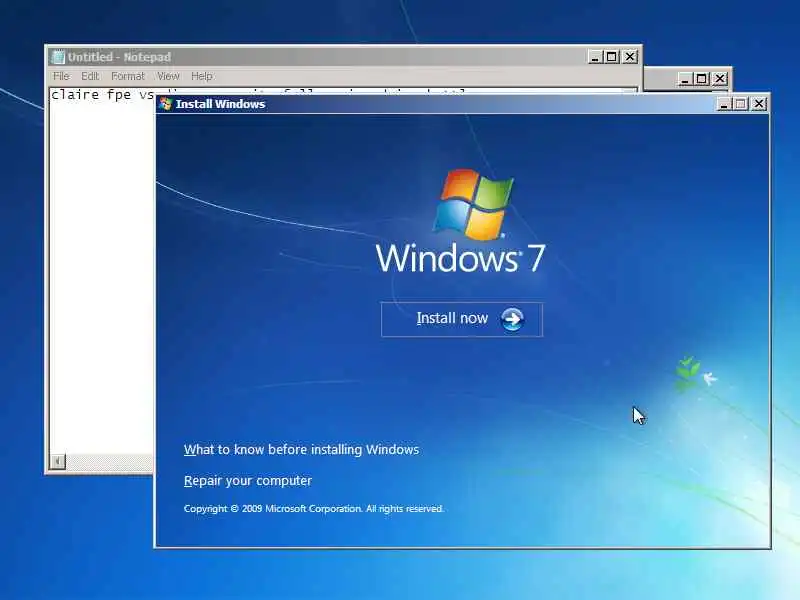Open the Notepad Format menu
This screenshot has height=600, width=800.
pos(128,76)
